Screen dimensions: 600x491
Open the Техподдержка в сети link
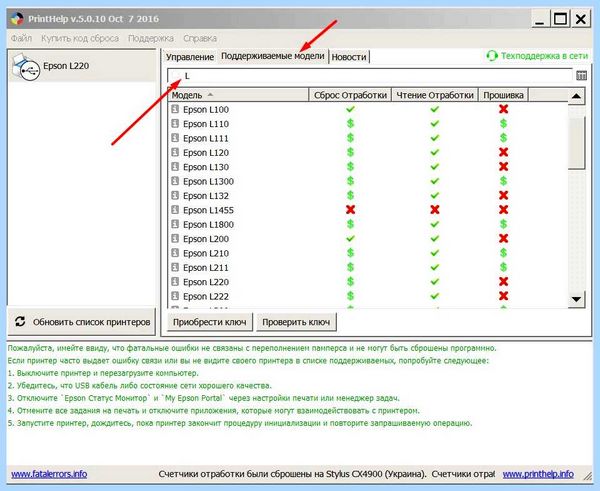click(544, 56)
